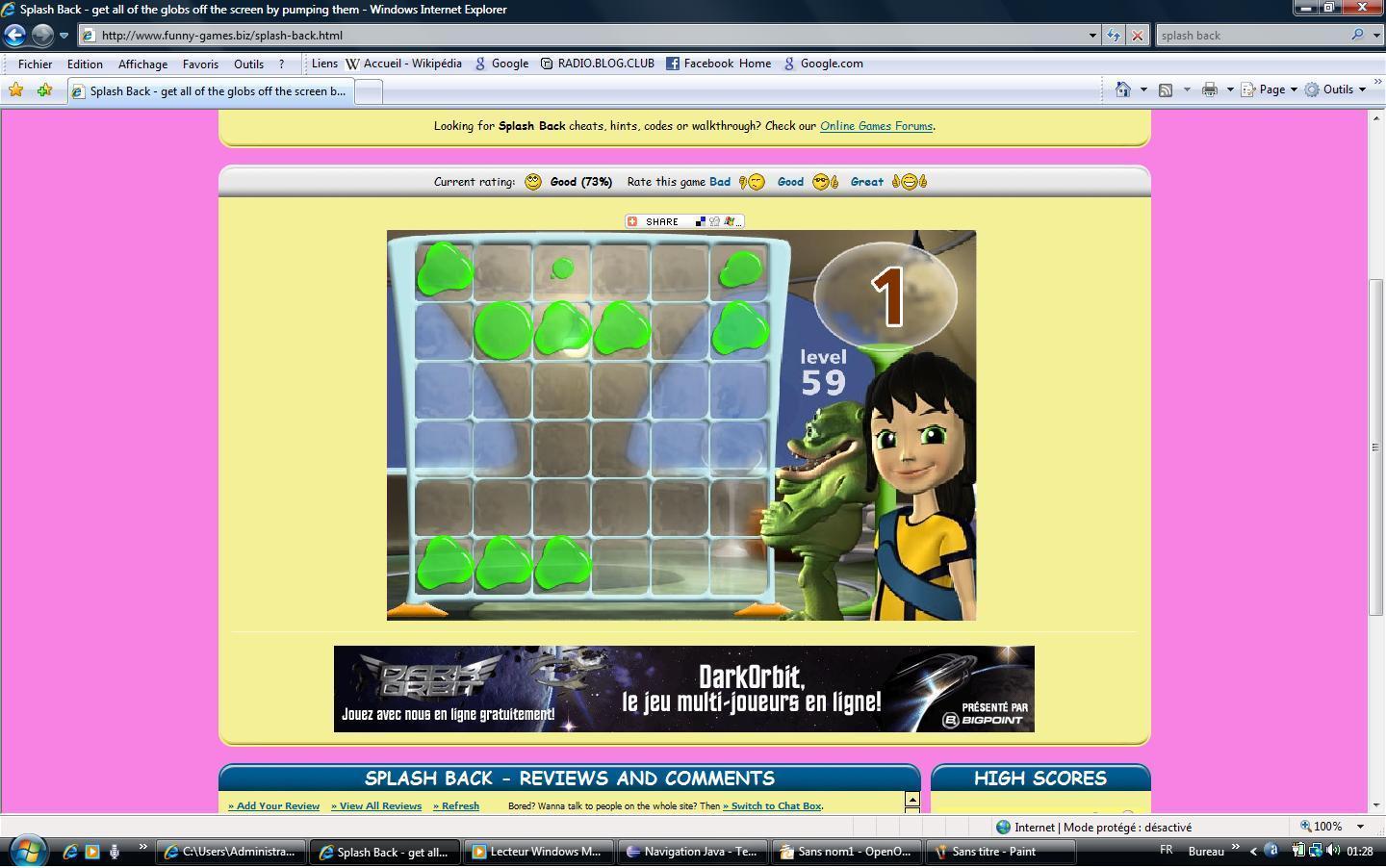Open the search provider dropdown arrow
1386x868 pixels.
click(1374, 36)
